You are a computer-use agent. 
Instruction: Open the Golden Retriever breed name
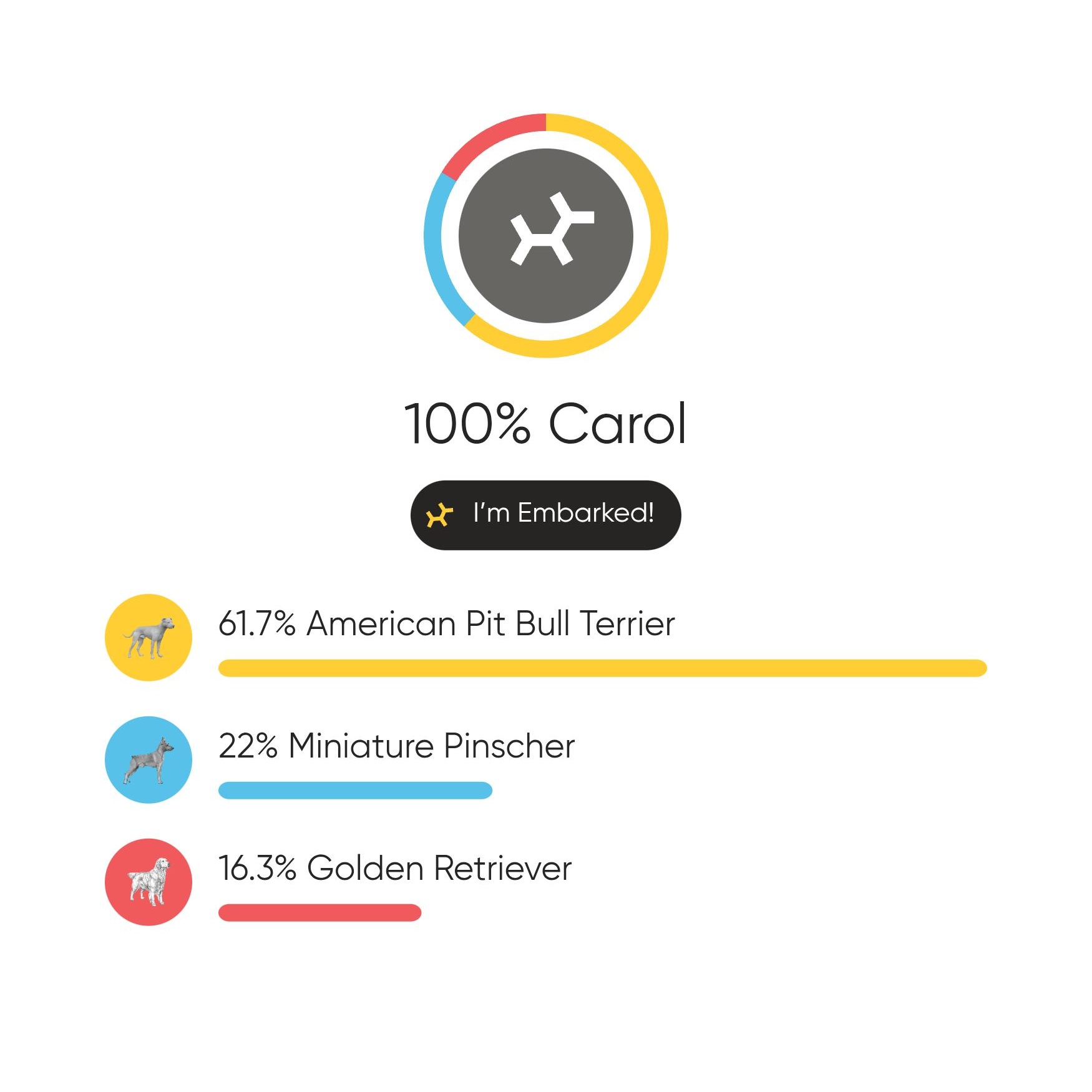pos(439,868)
